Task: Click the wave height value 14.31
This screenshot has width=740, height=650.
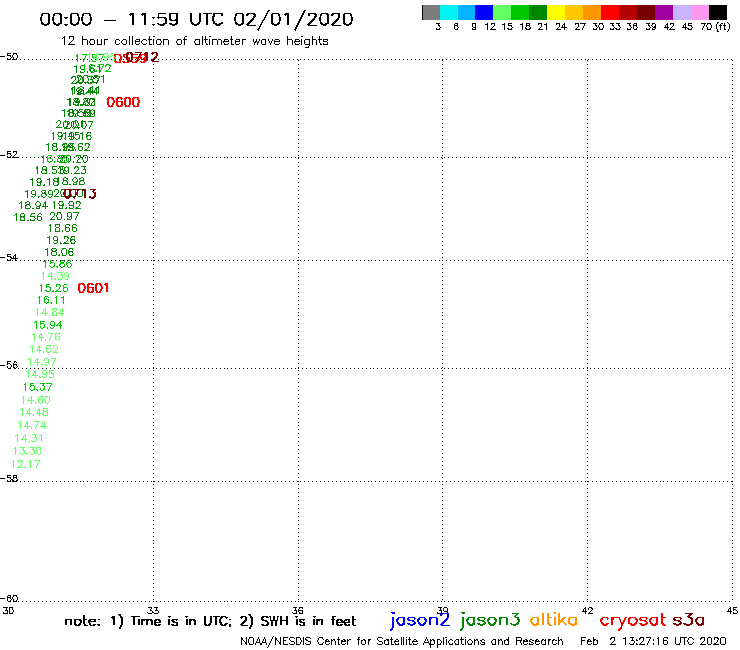Action: coord(29,438)
